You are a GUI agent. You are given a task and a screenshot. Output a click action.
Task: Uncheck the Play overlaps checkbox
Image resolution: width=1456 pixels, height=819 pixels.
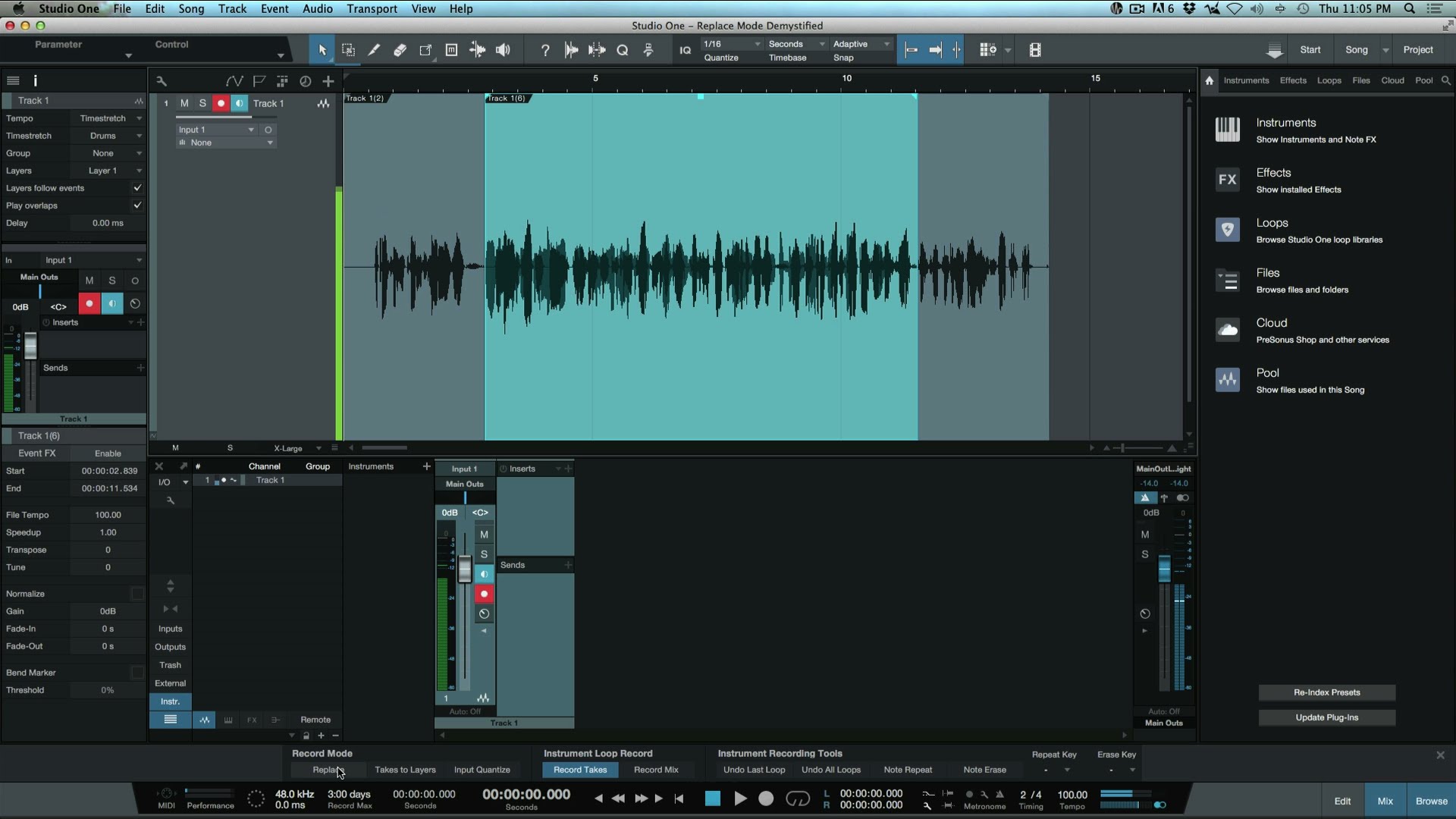coord(137,206)
